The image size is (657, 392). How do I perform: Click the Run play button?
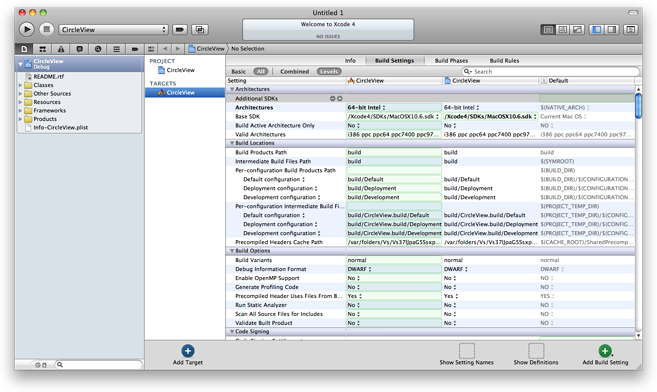(26, 29)
